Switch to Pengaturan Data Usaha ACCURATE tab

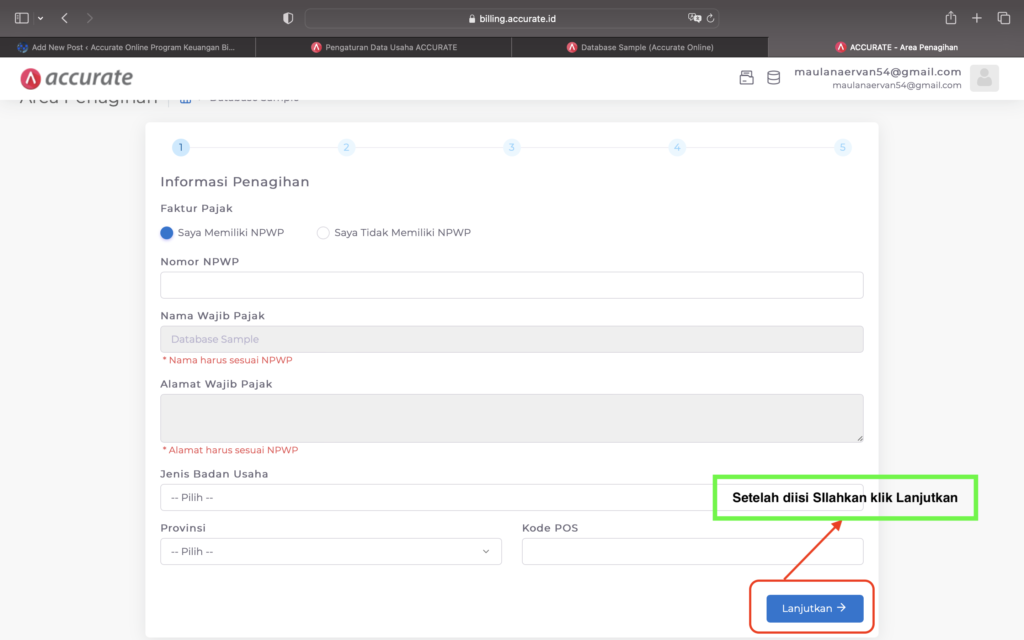click(x=384, y=47)
